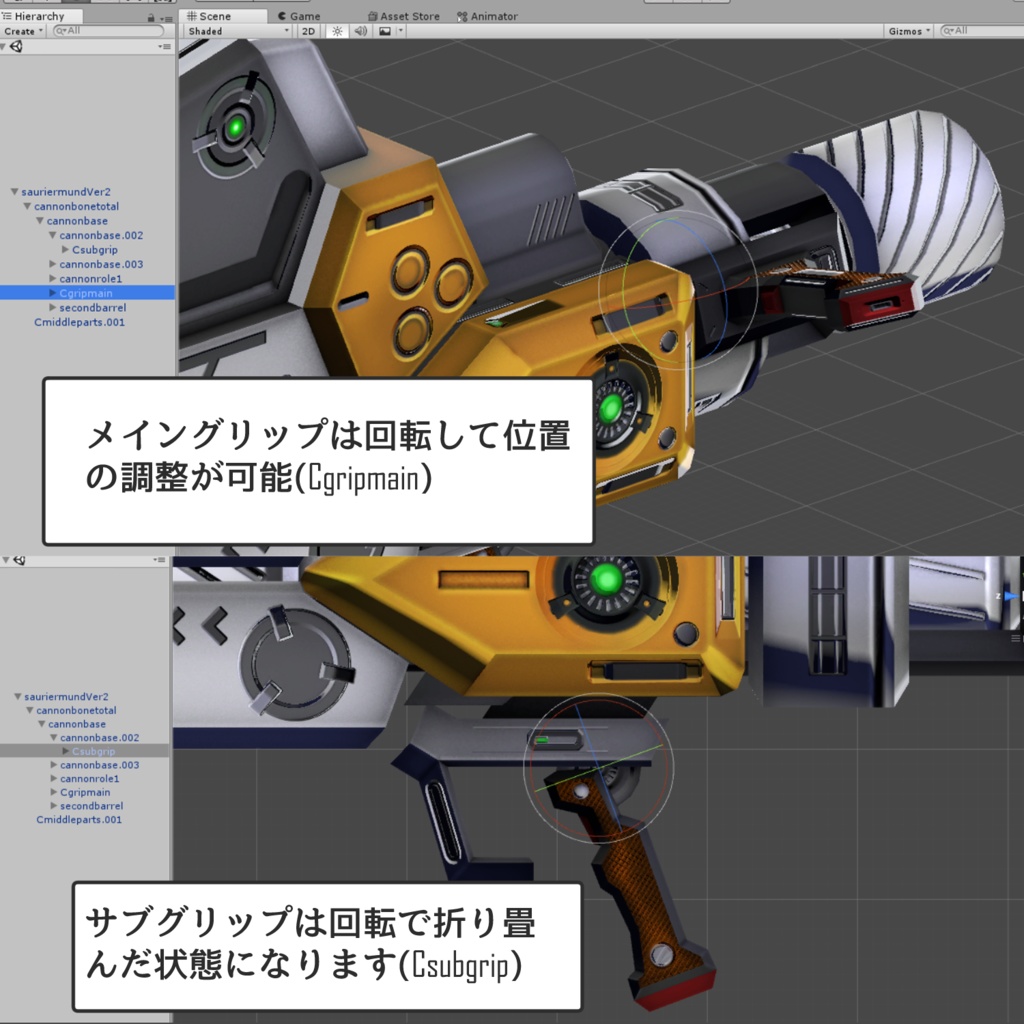Open the Hierarchy panel options menu icon
The width and height of the screenshot is (1024, 1024).
coord(167,18)
